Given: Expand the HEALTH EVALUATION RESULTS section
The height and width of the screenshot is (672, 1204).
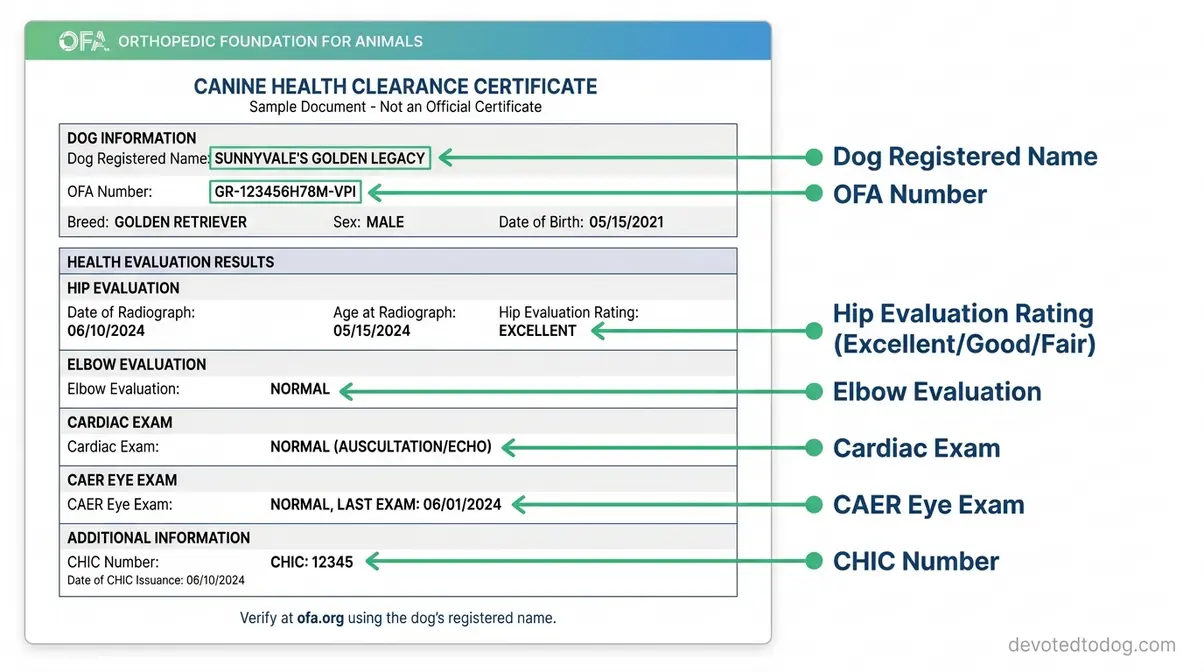Looking at the screenshot, I should pos(170,261).
